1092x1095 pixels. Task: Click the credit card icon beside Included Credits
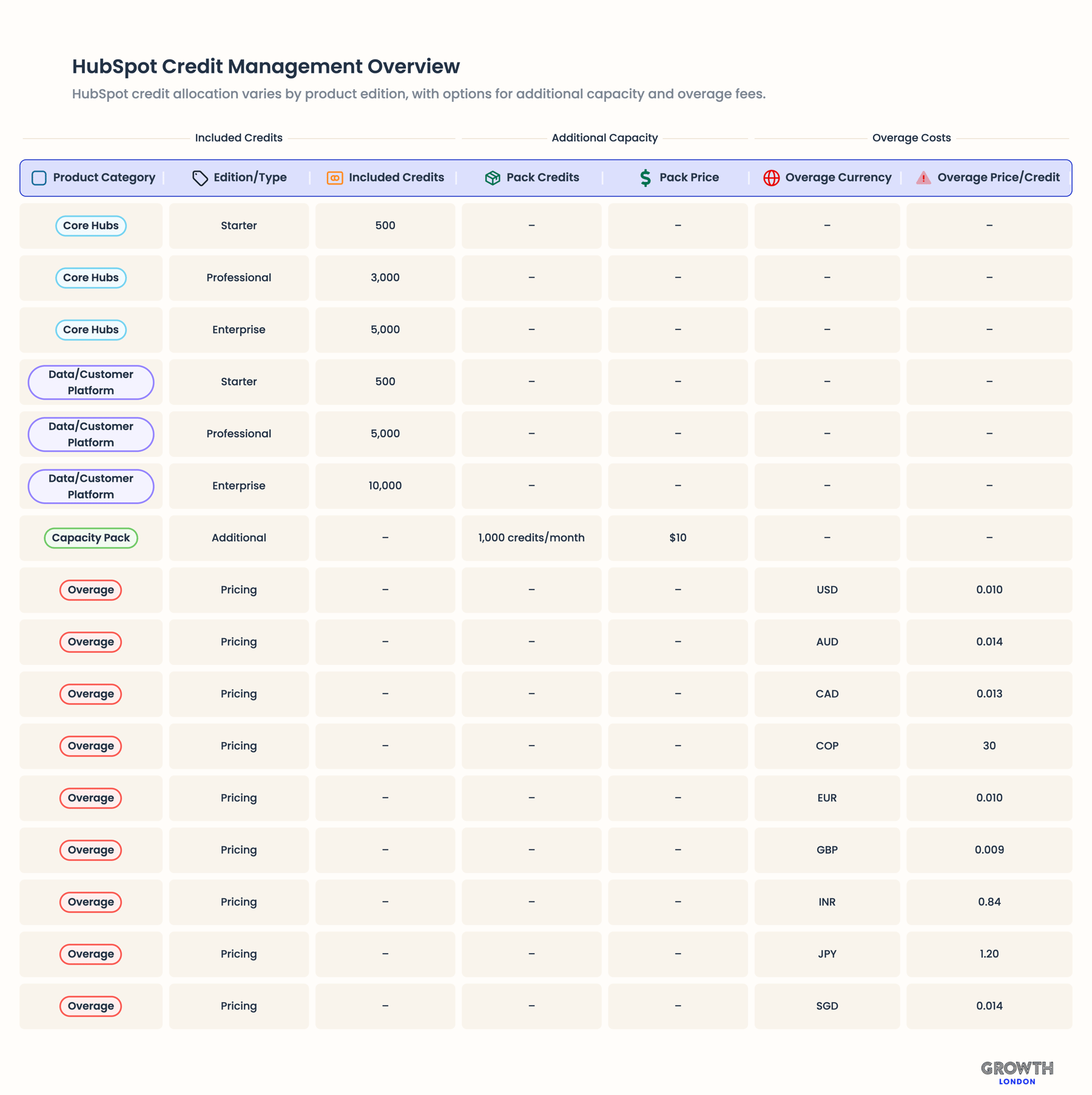tap(334, 178)
